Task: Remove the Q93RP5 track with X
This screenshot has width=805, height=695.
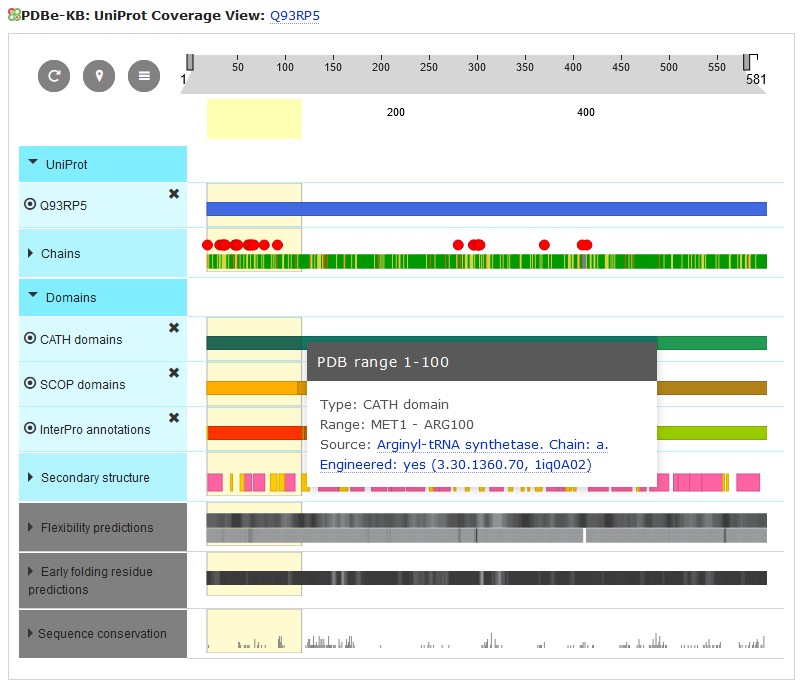Action: pyautogui.click(x=174, y=194)
